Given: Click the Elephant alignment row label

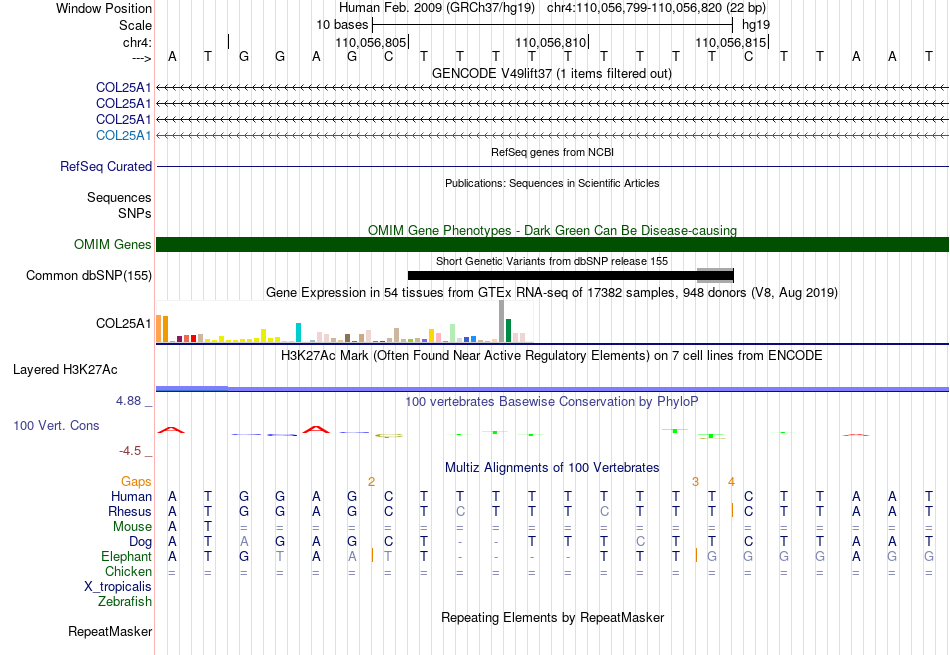Looking at the screenshot, I should tap(126, 557).
